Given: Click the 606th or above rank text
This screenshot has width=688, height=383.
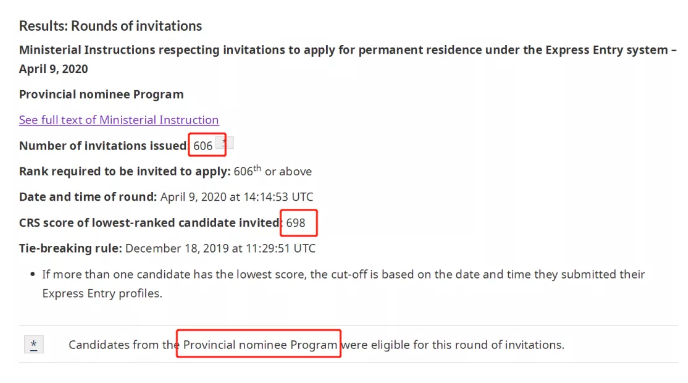Looking at the screenshot, I should point(272,171).
